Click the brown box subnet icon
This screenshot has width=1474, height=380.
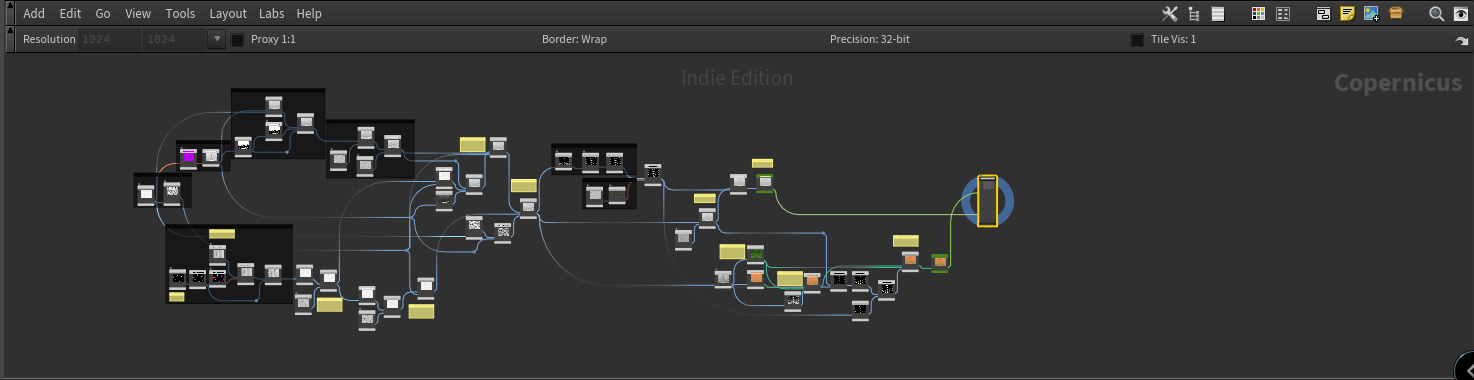coord(1395,14)
